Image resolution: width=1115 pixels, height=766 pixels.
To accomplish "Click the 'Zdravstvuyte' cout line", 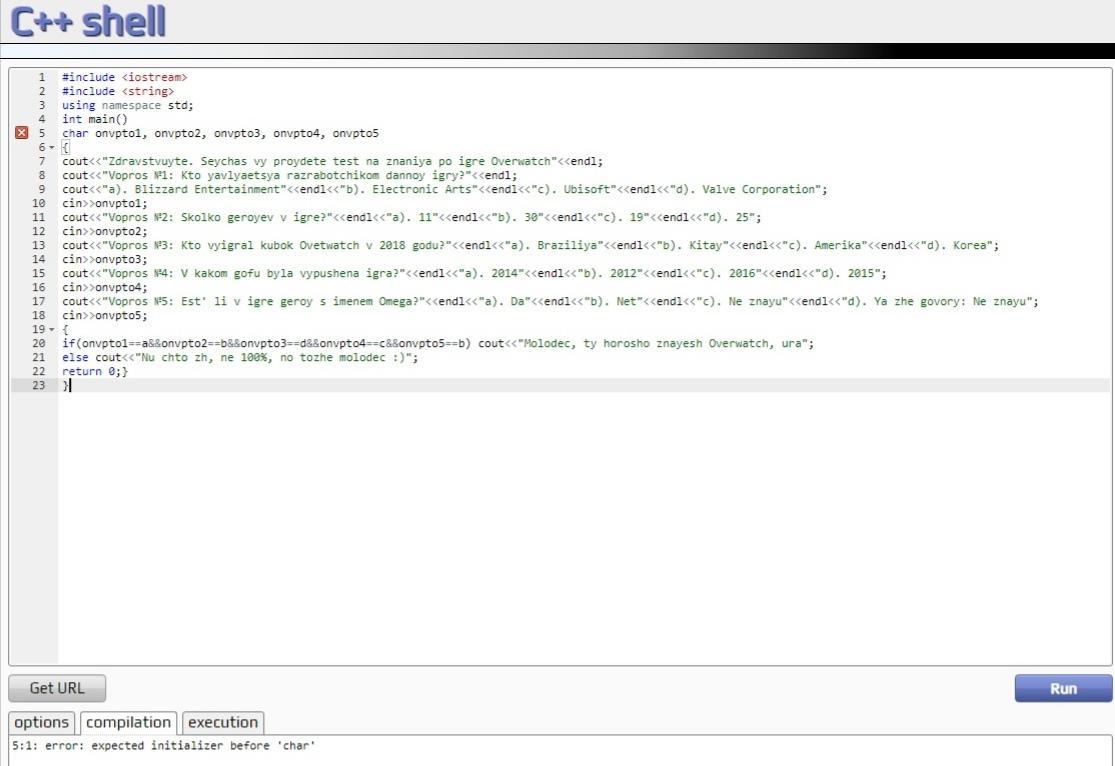I will point(332,161).
